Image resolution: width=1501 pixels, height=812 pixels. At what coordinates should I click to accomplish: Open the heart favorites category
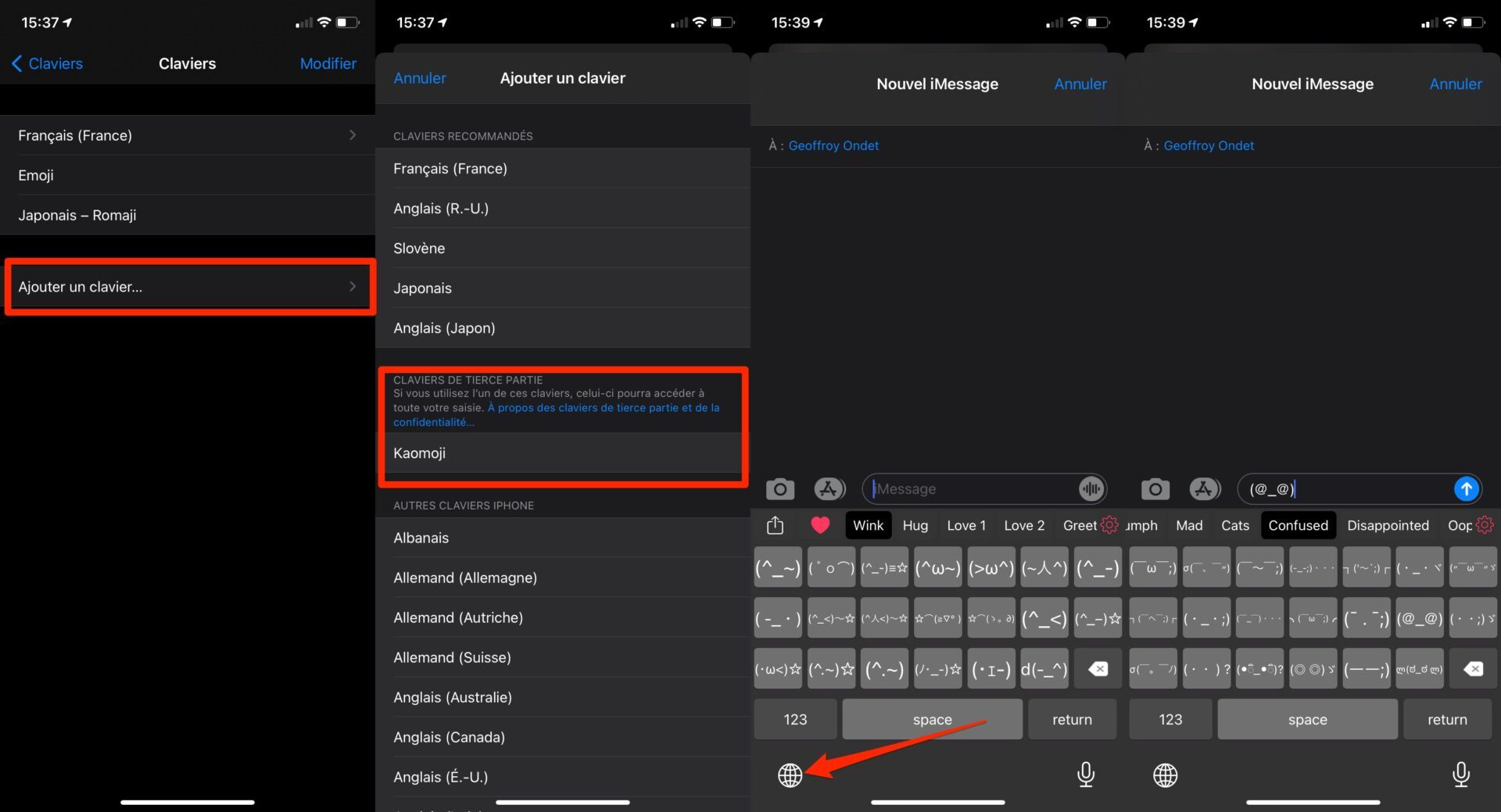coord(820,525)
